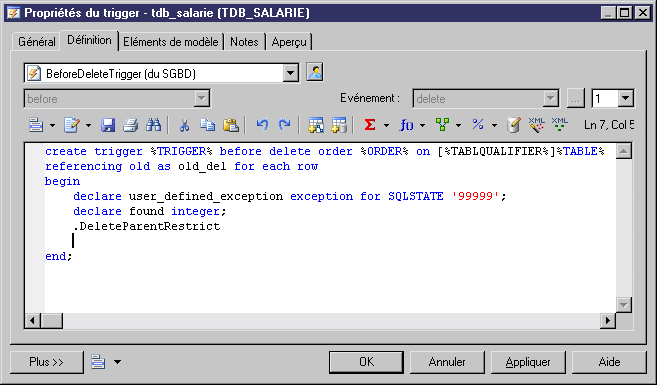
Task: Cut selection with the scissors icon
Action: point(184,125)
